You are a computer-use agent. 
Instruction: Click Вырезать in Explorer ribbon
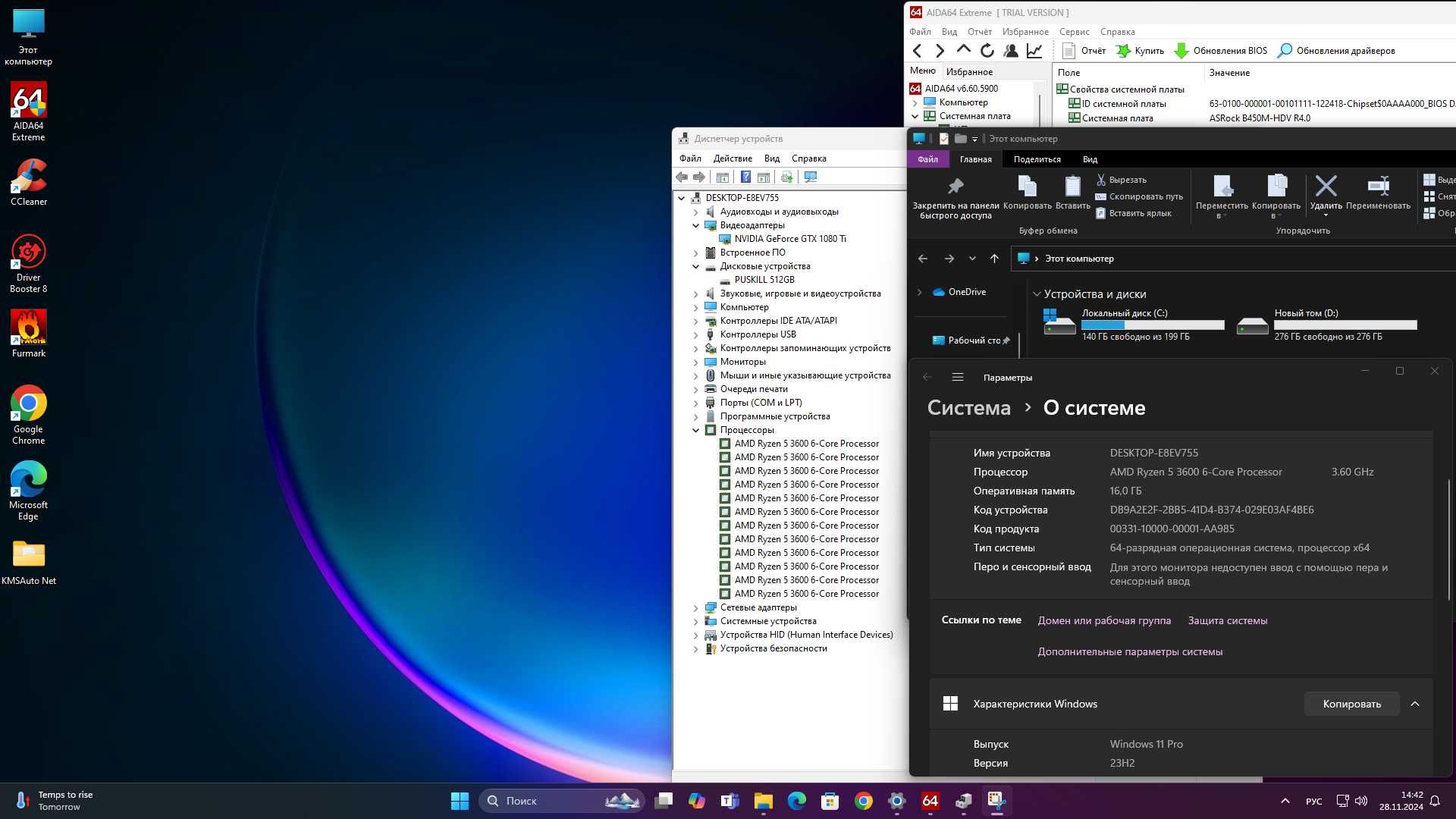[x=1121, y=180]
